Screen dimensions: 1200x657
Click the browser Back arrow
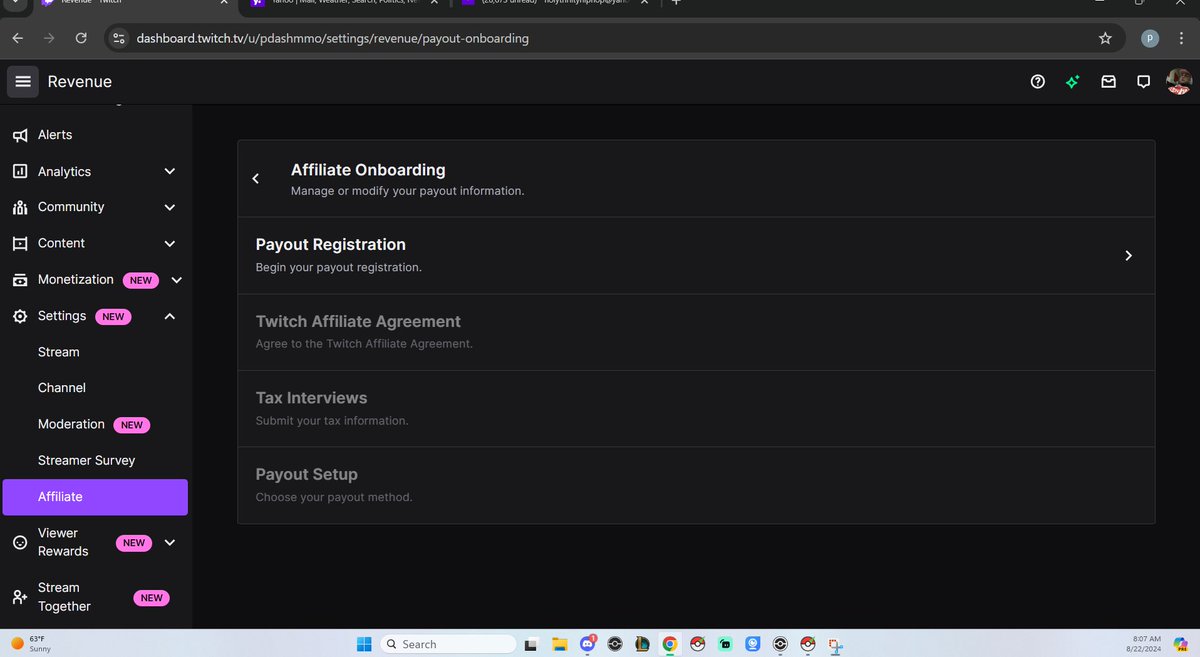18,38
